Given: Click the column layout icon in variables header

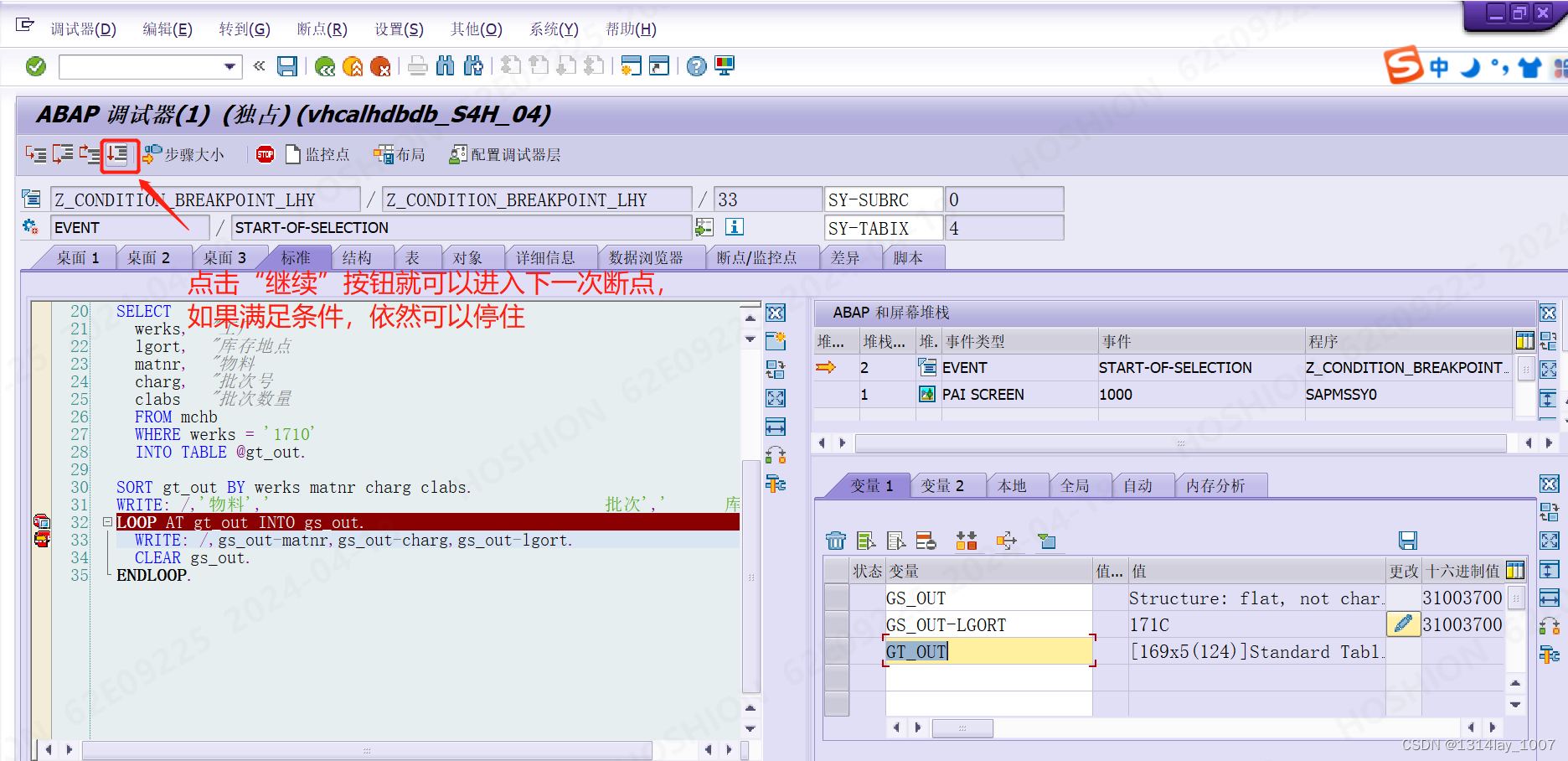Looking at the screenshot, I should [x=1514, y=571].
